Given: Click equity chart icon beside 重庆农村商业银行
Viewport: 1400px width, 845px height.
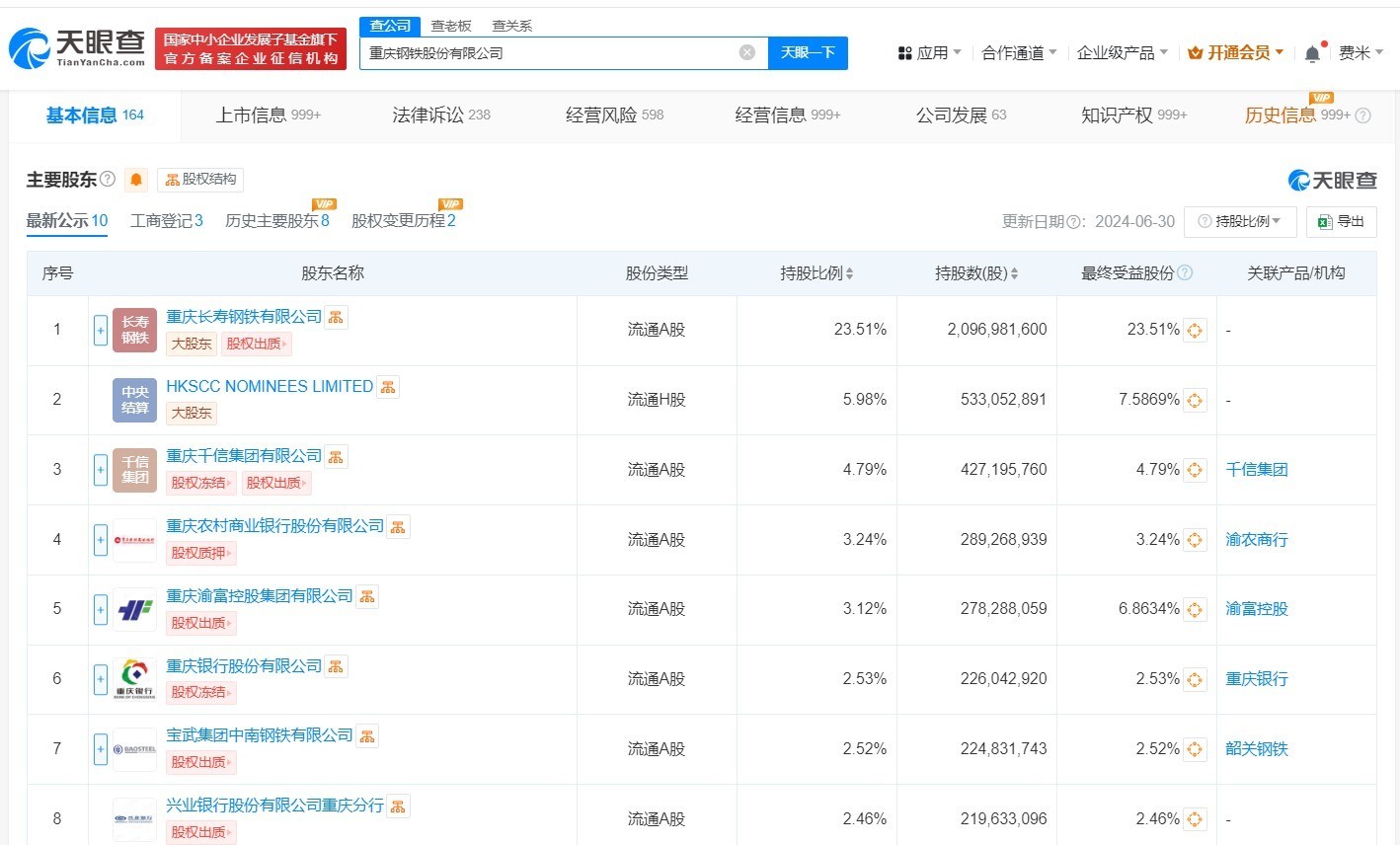Looking at the screenshot, I should point(398,526).
